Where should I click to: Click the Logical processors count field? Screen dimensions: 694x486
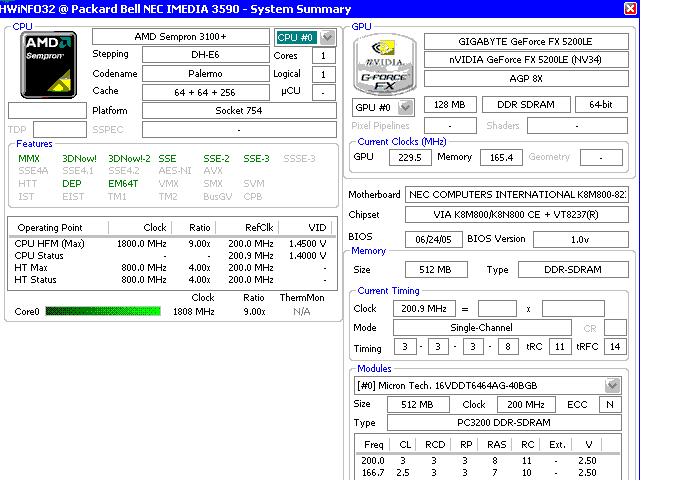pos(324,74)
